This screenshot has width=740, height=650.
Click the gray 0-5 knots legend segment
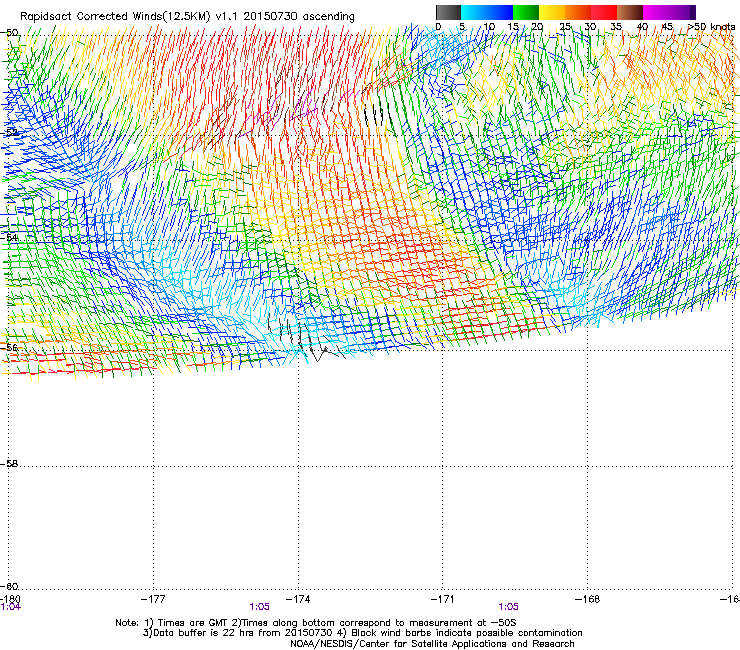[x=448, y=12]
